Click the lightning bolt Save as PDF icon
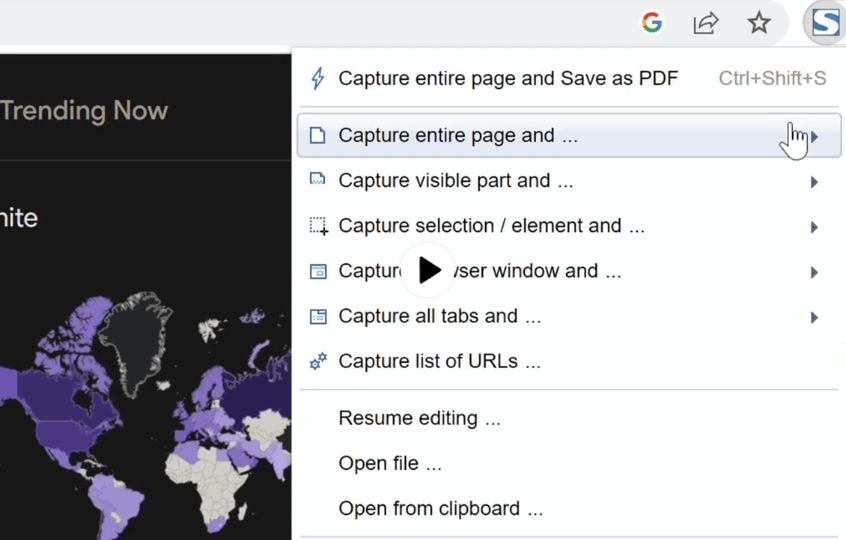 (x=318, y=78)
